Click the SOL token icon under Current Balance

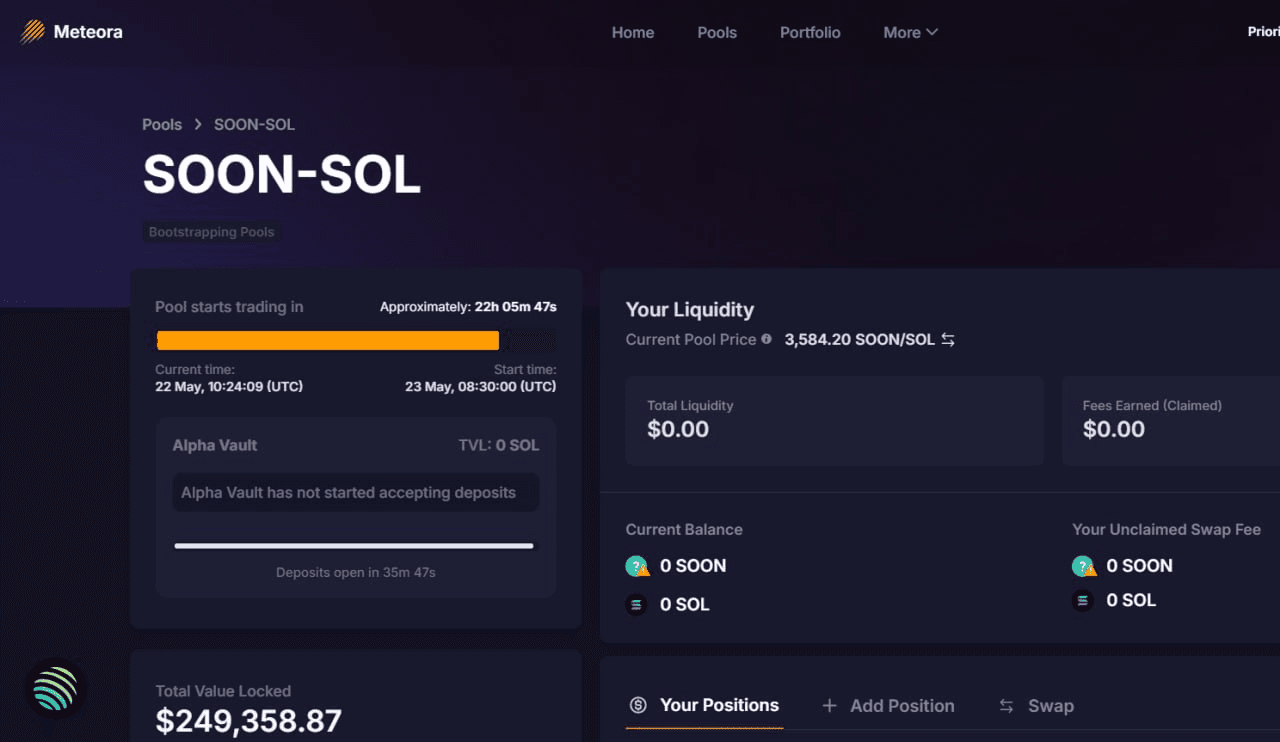click(636, 605)
